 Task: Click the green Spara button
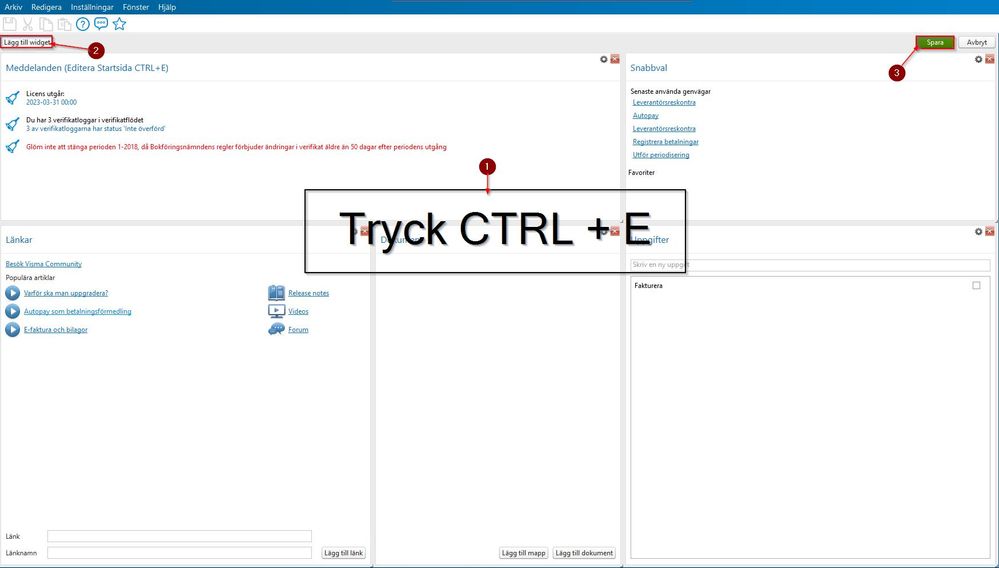tap(935, 43)
